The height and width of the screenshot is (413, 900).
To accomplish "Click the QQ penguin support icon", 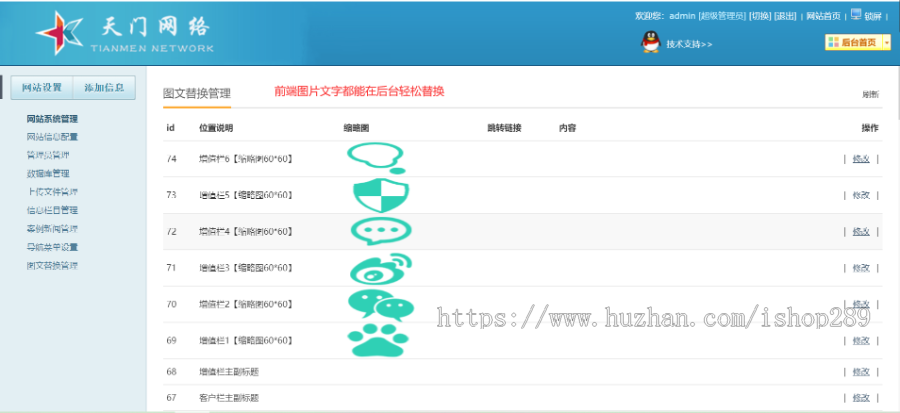I will pos(650,42).
